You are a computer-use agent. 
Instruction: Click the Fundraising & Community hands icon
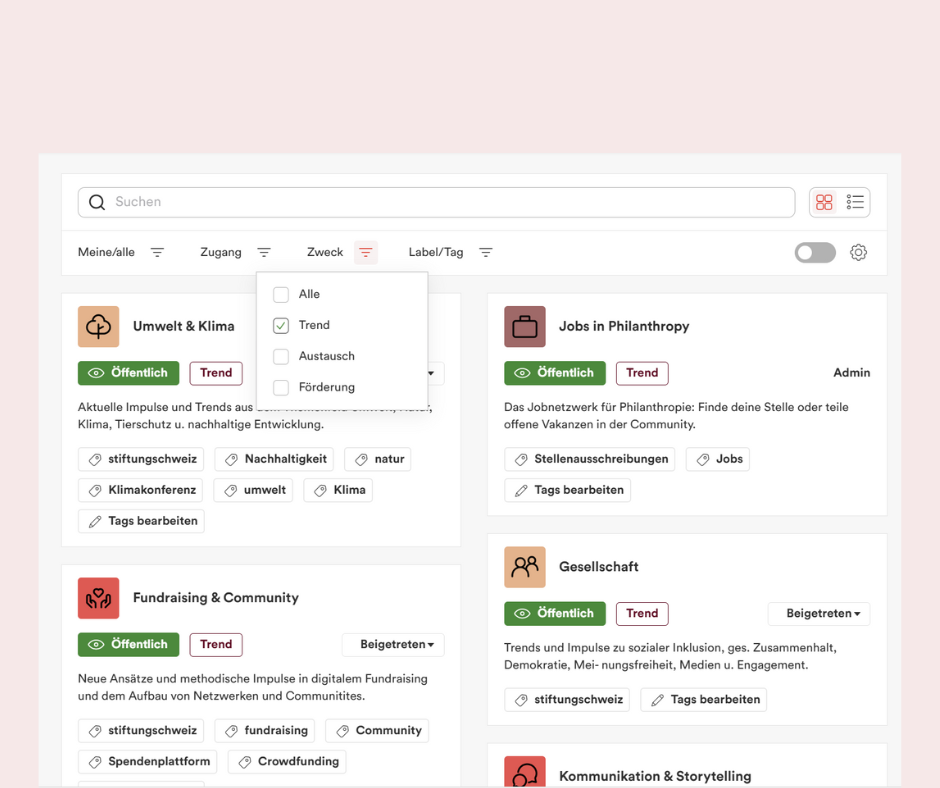pyautogui.click(x=98, y=598)
